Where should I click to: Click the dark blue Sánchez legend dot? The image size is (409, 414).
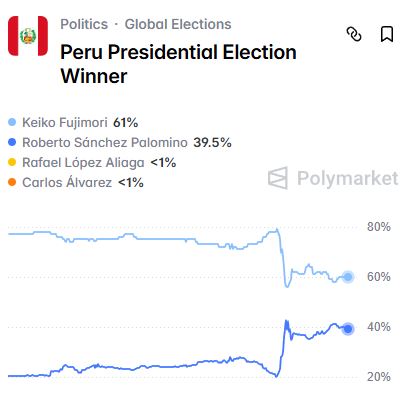coord(12,142)
